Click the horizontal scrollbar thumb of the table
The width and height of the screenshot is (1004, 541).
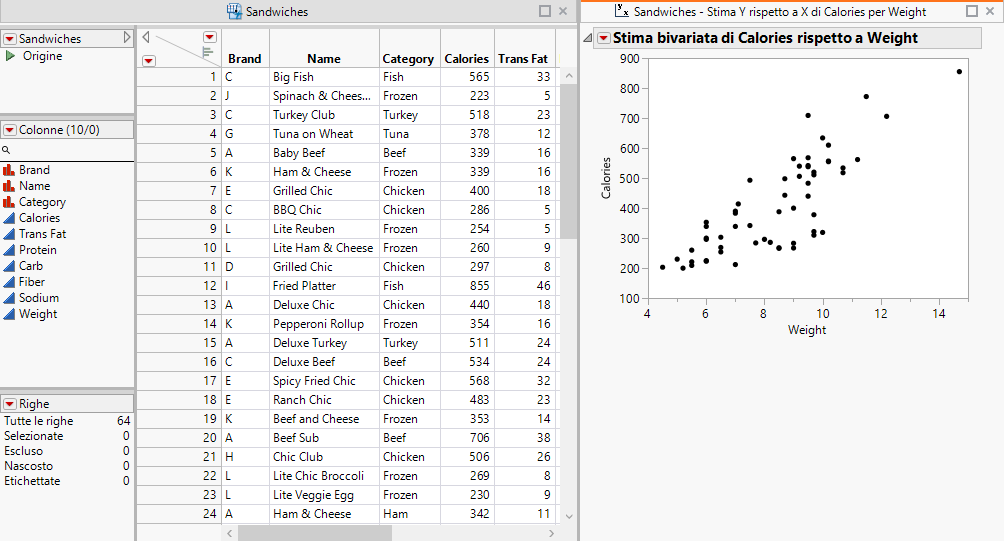click(314, 533)
